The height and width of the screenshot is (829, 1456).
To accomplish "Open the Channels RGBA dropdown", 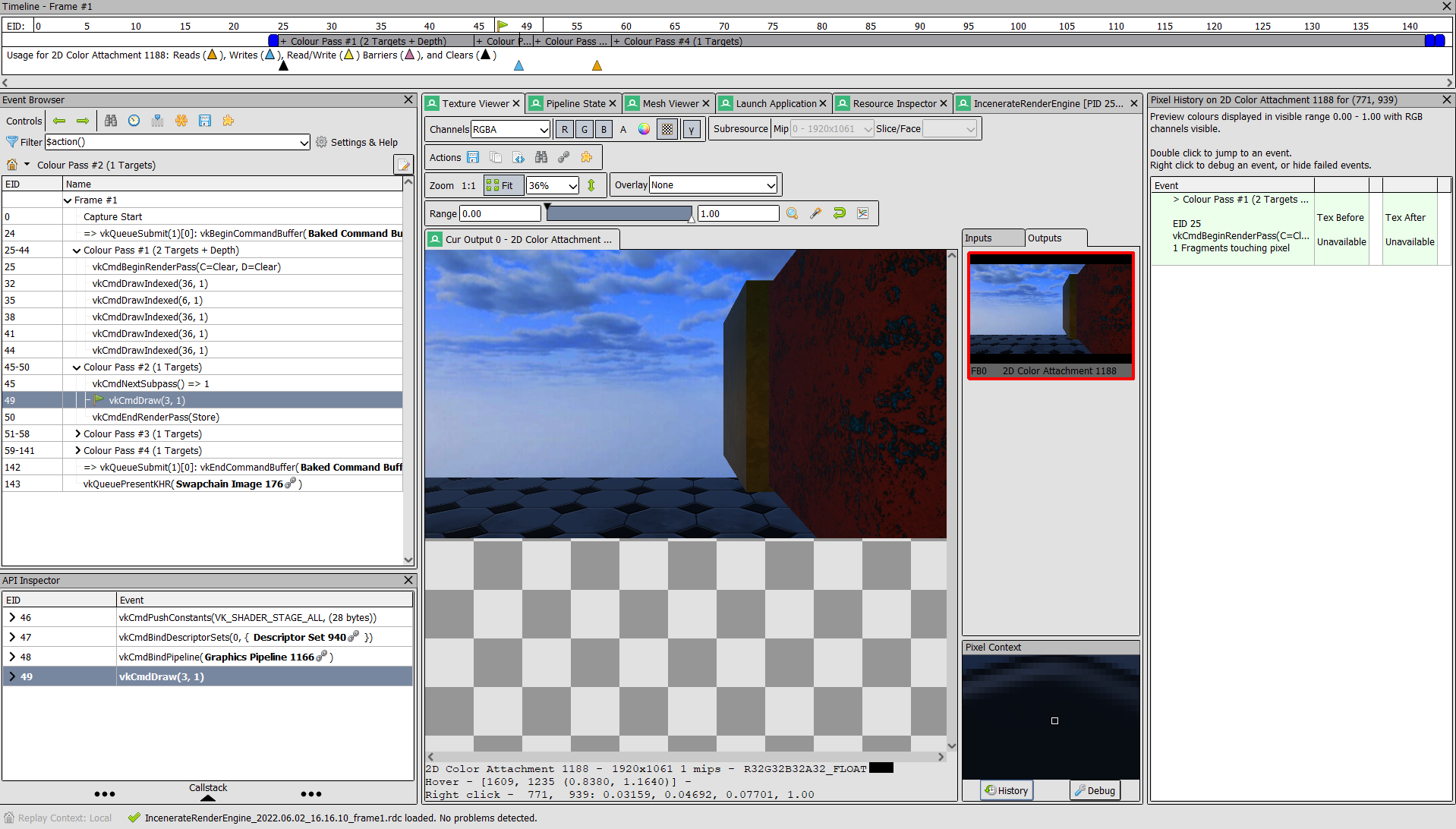I will [x=510, y=129].
